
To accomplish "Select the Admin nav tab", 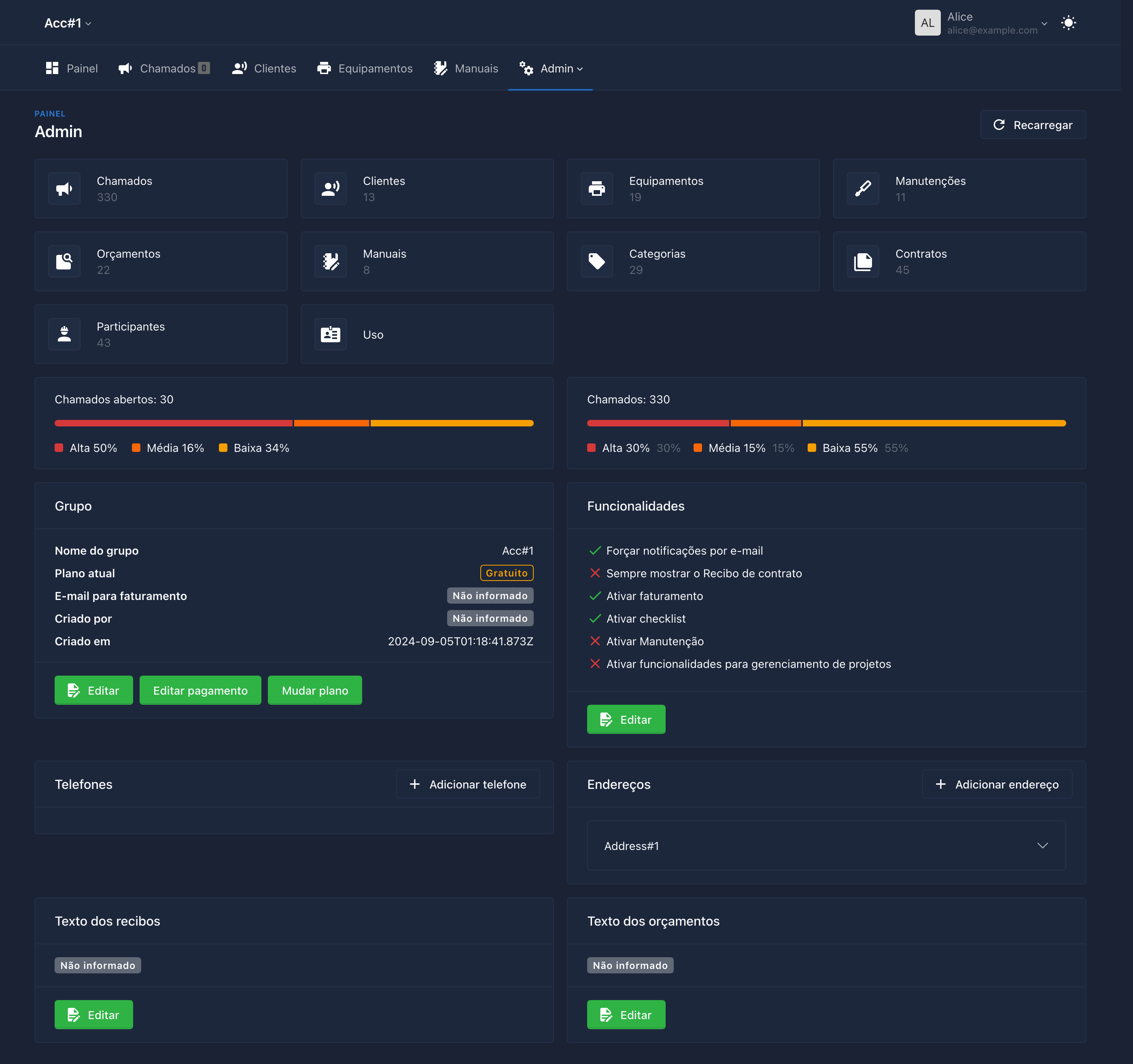I will [551, 68].
